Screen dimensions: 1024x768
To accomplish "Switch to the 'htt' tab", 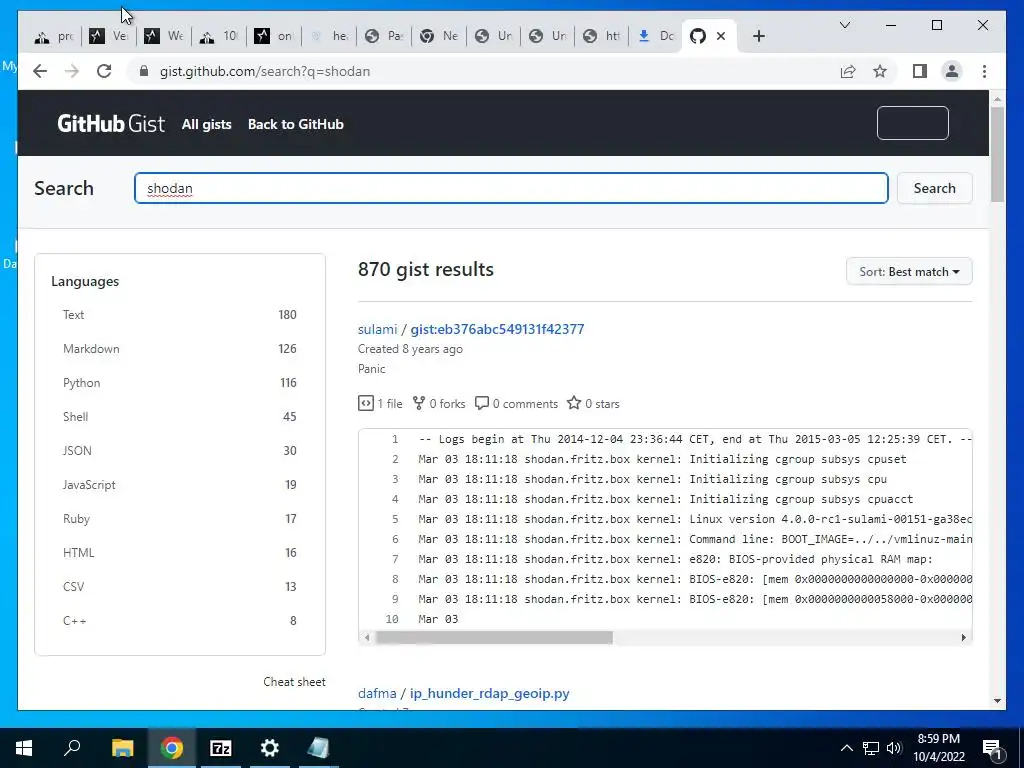I will (x=601, y=36).
